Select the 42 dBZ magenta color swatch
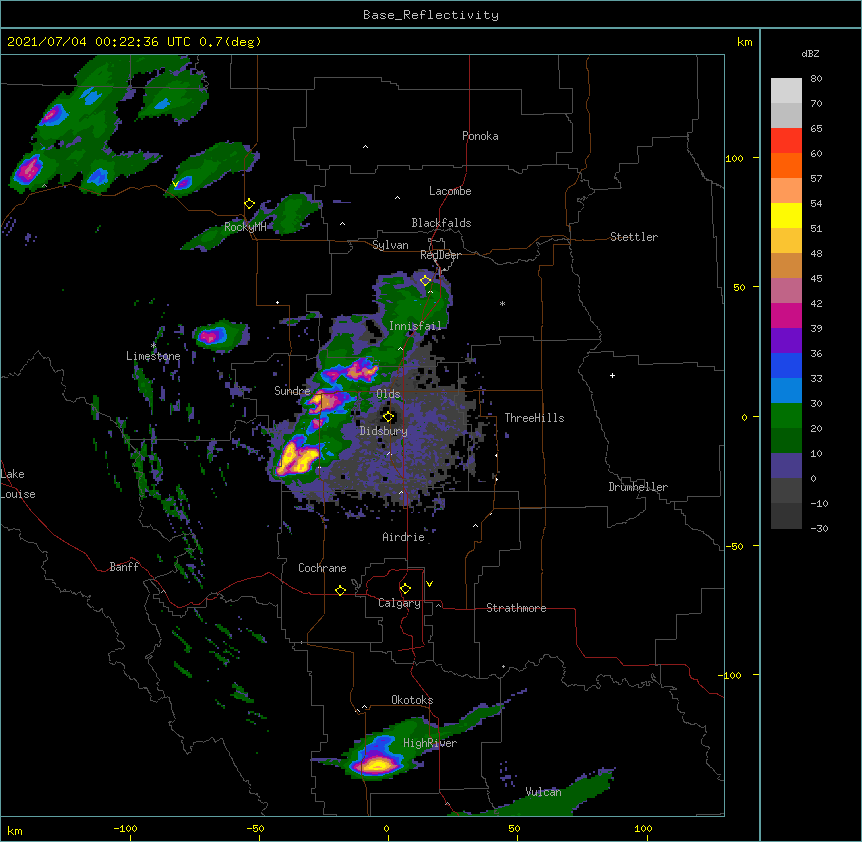The height and width of the screenshot is (842, 862). point(786,315)
